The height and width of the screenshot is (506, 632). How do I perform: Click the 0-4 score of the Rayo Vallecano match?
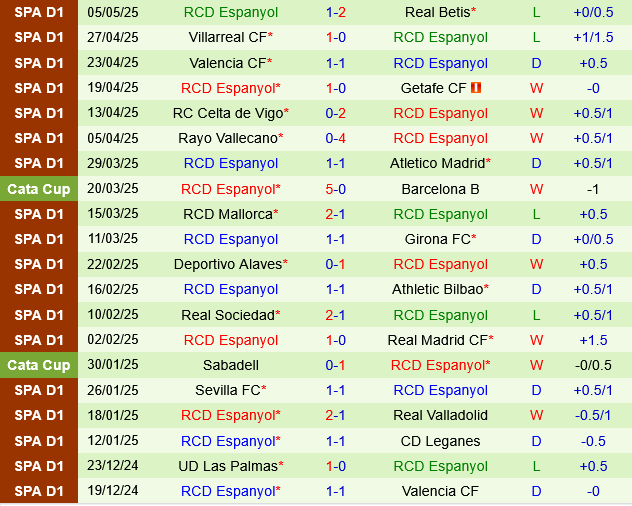tap(336, 138)
